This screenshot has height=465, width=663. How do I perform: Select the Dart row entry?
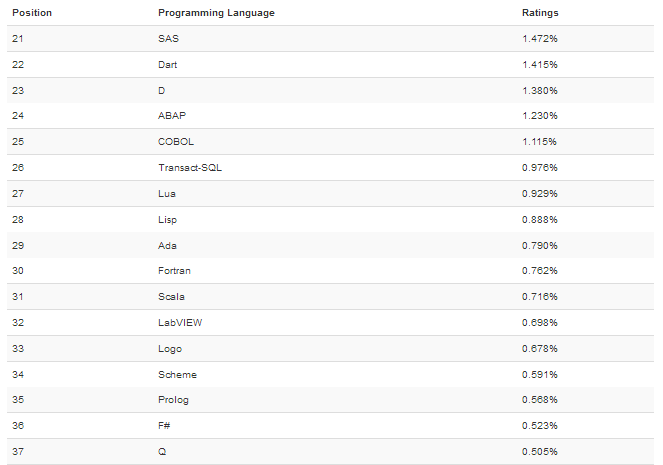[x=167, y=65]
